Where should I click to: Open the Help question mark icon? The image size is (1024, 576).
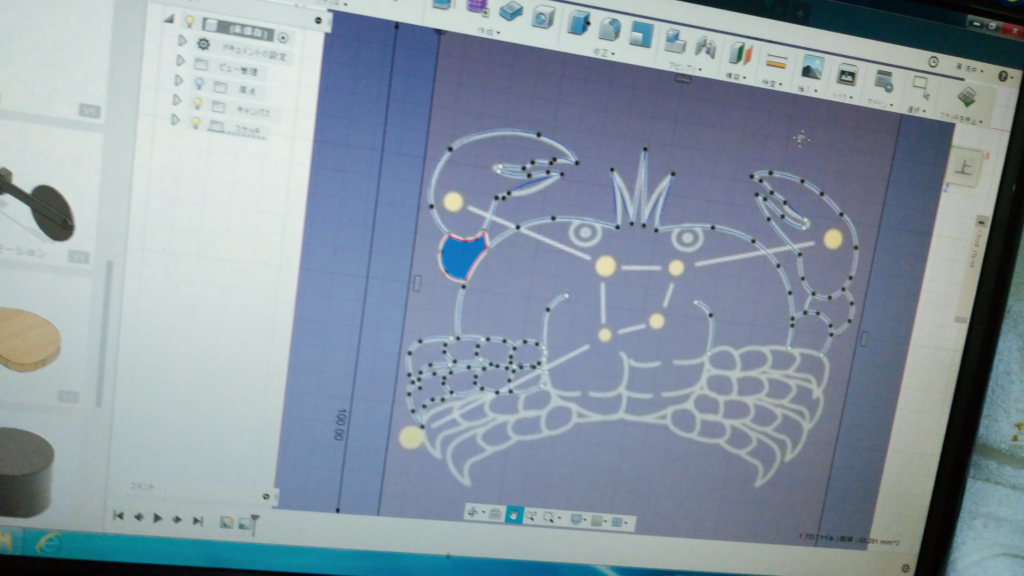click(1004, 76)
